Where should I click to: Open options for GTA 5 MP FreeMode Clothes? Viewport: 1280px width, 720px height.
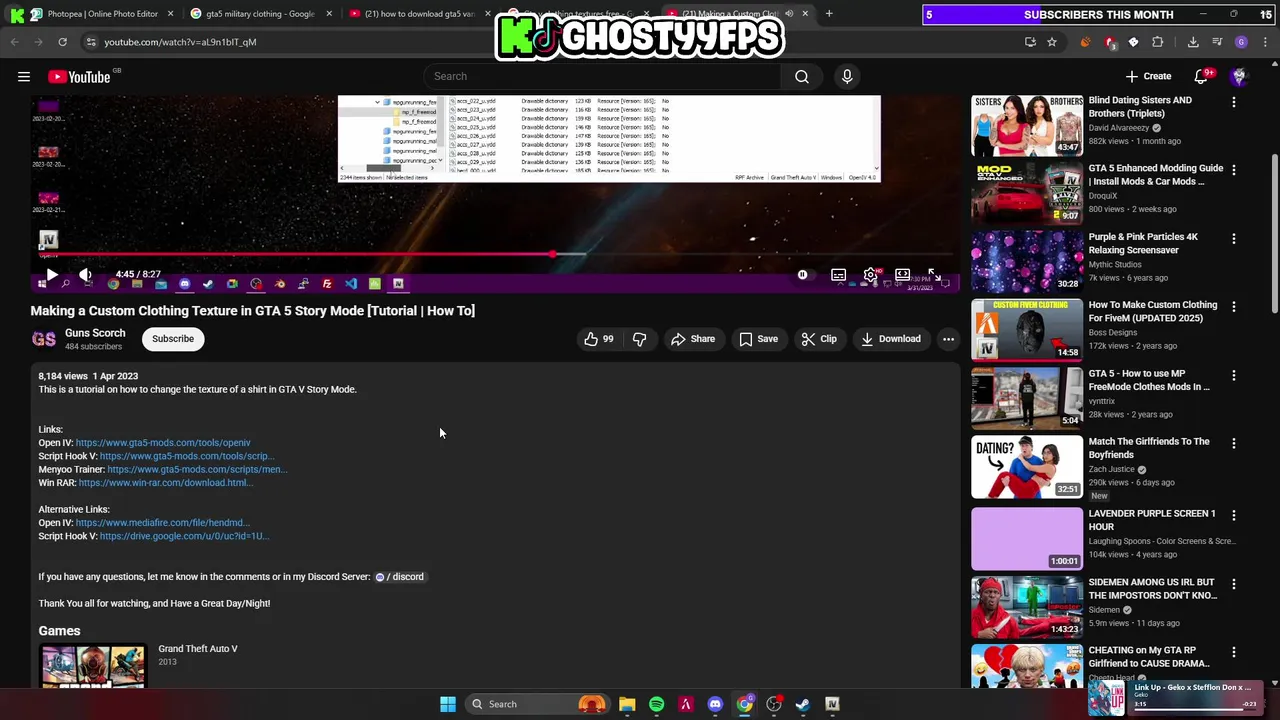[x=1234, y=375]
